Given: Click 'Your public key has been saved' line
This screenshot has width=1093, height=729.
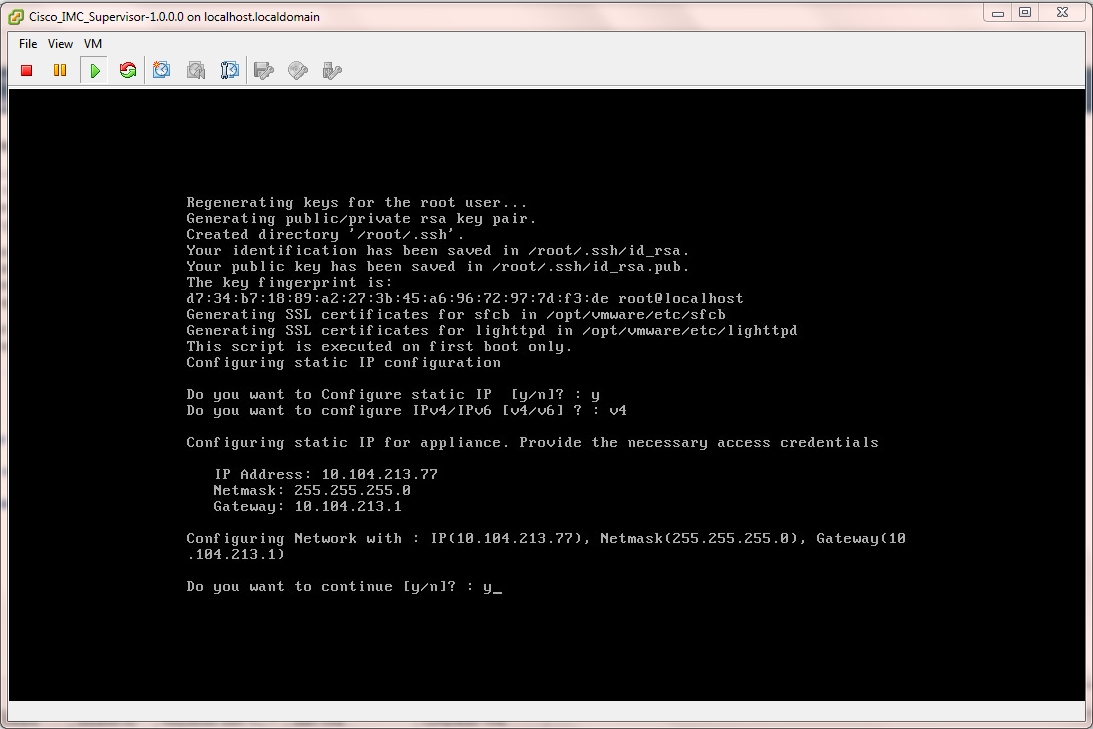Looking at the screenshot, I should [437, 267].
